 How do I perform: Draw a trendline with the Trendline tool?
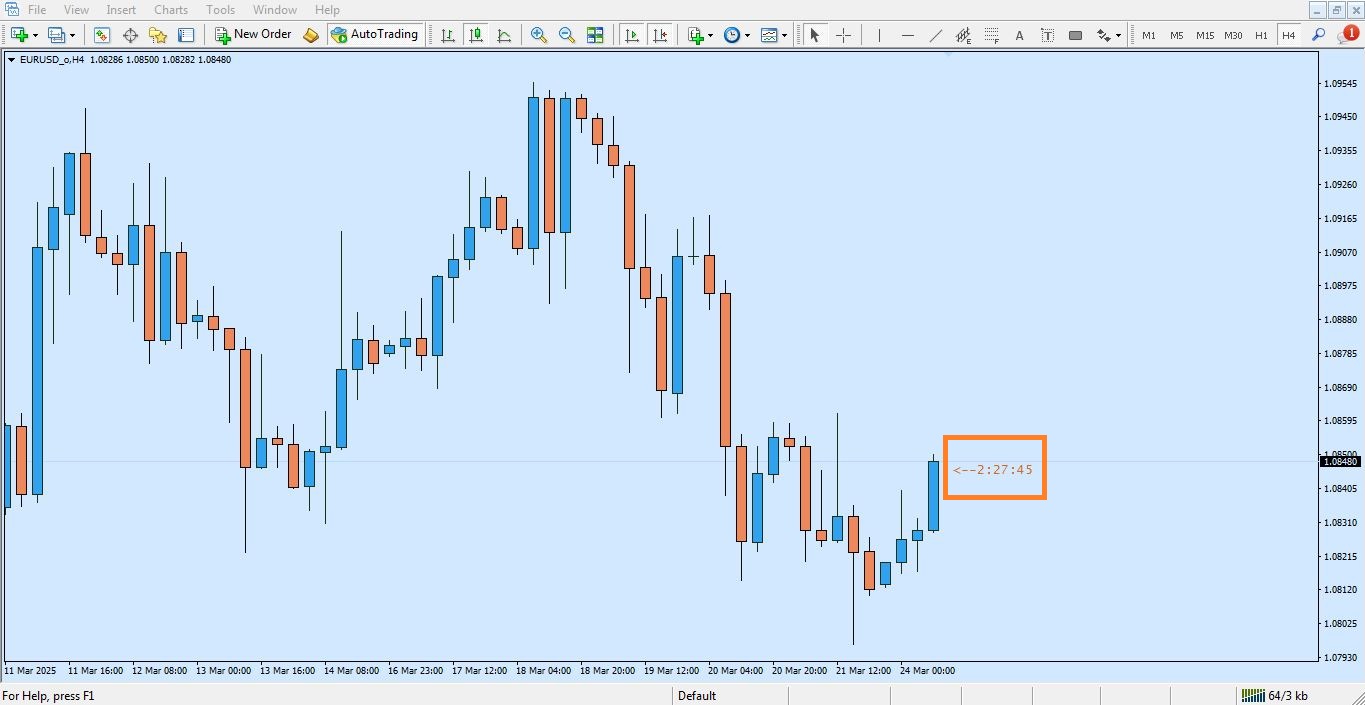(935, 35)
